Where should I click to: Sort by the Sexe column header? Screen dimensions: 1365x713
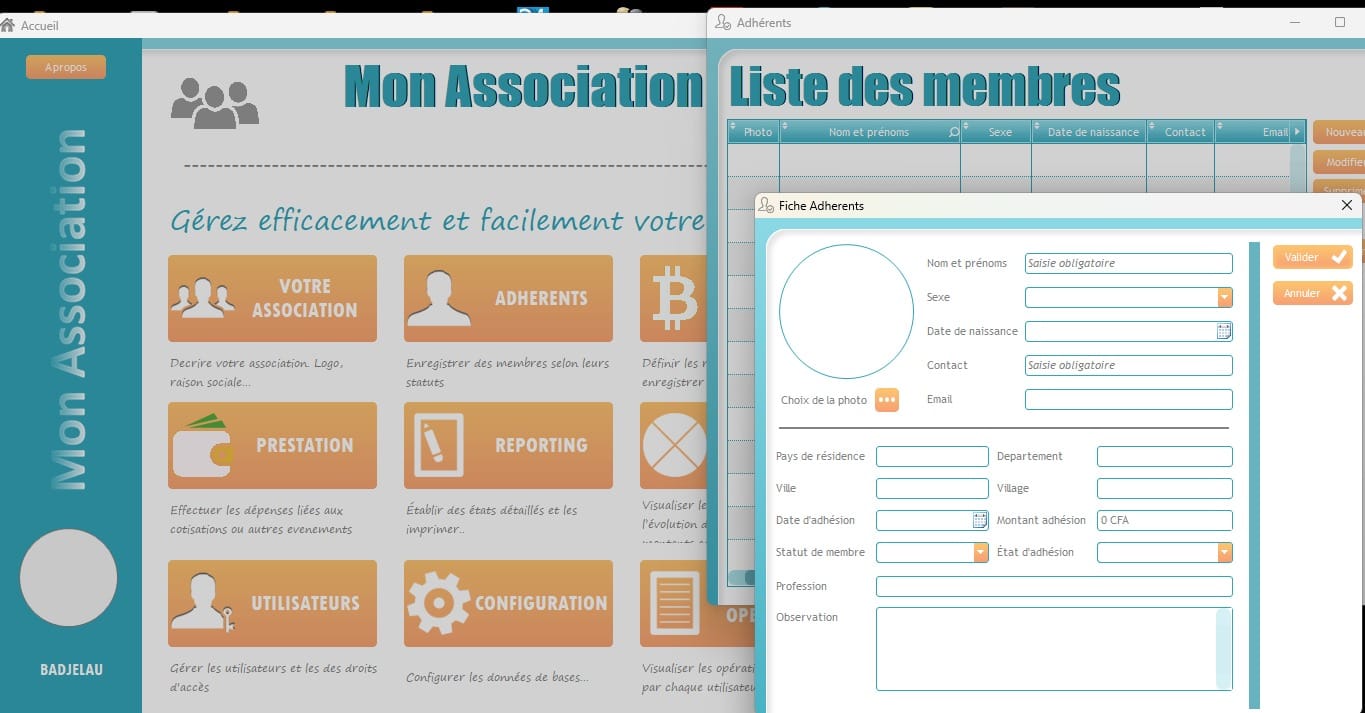(x=996, y=132)
